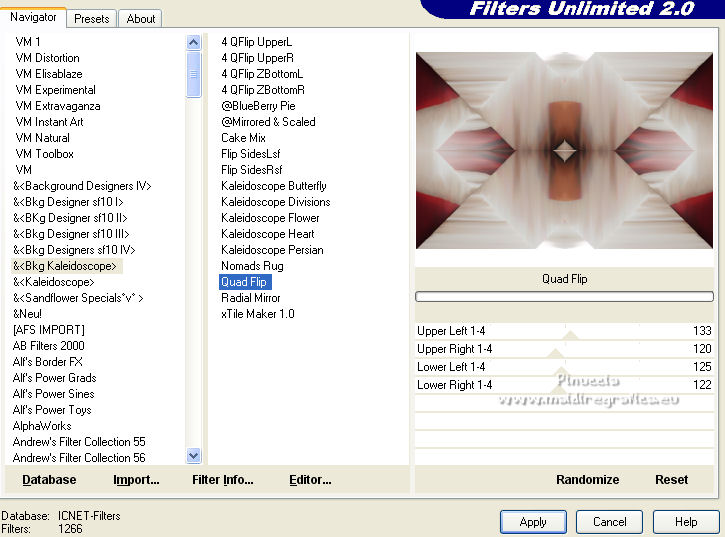Select the &Neu! category
The height and width of the screenshot is (537, 725).
tap(27, 314)
